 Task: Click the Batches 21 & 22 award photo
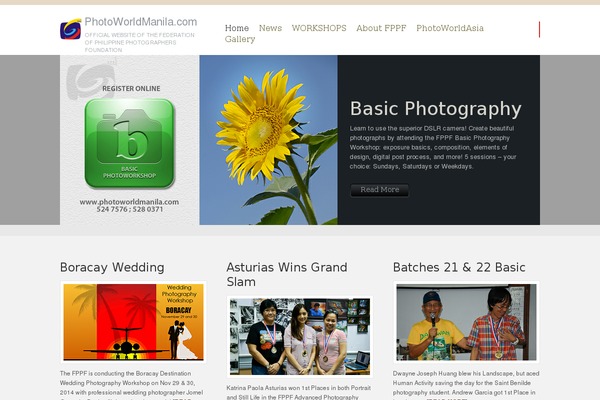point(466,322)
